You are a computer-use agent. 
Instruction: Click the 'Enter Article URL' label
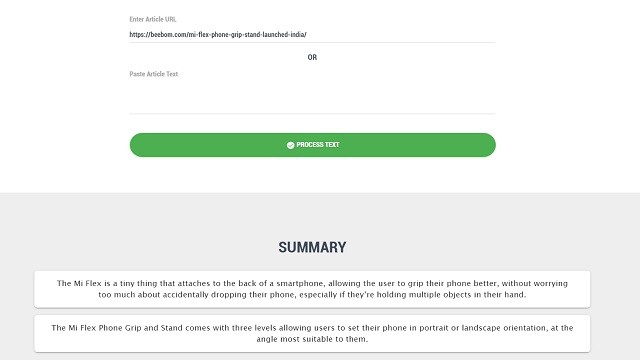153,19
